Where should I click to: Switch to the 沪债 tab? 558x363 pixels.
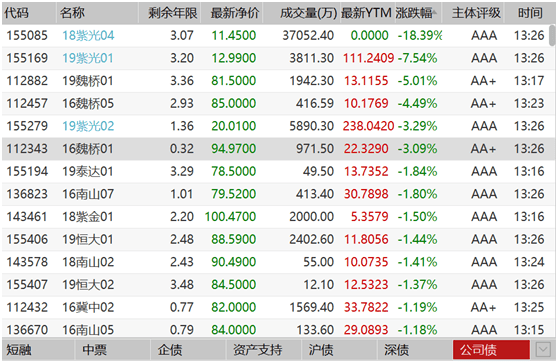[x=339, y=350]
